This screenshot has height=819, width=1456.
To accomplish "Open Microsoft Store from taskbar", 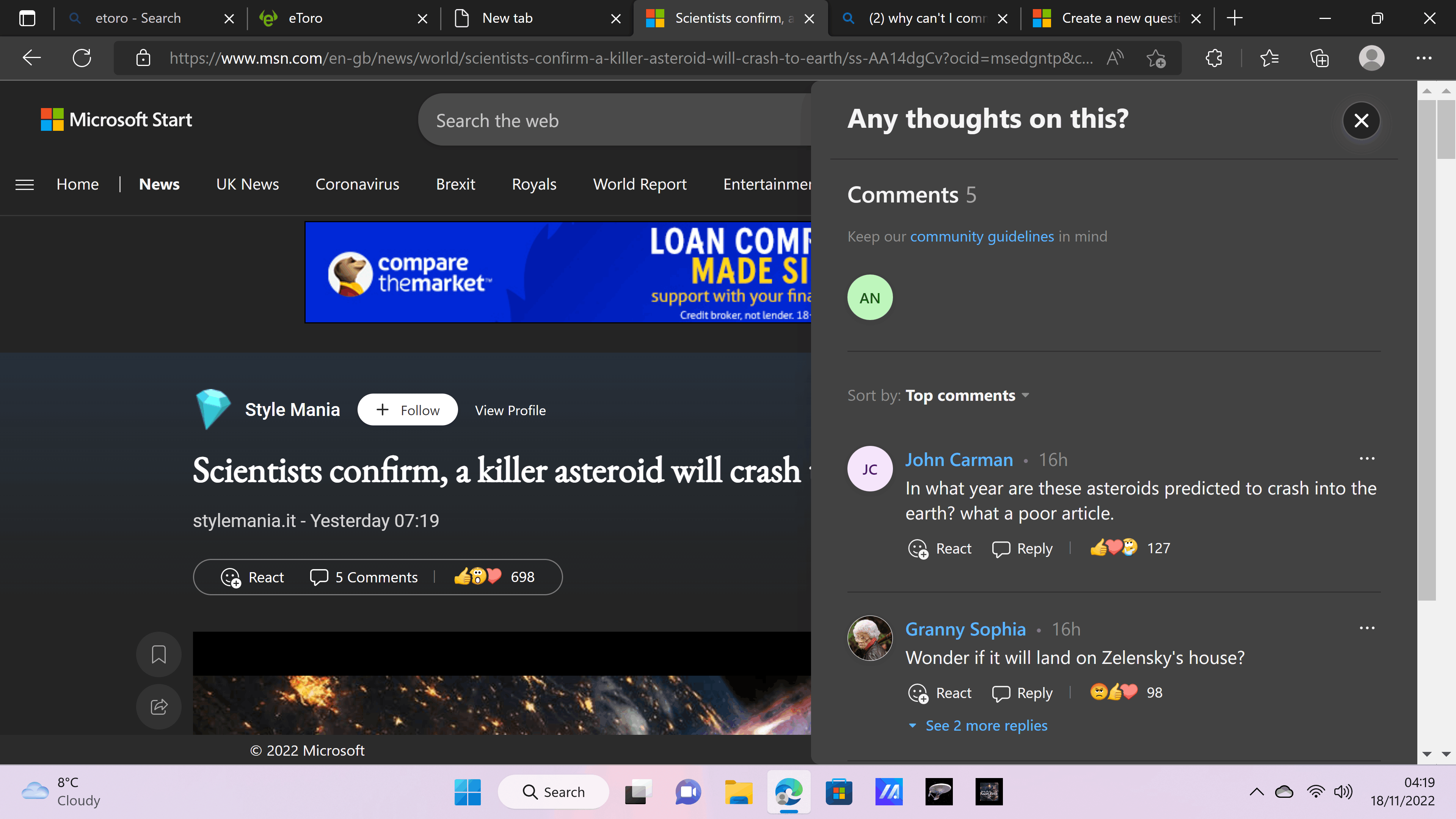I will tap(839, 792).
